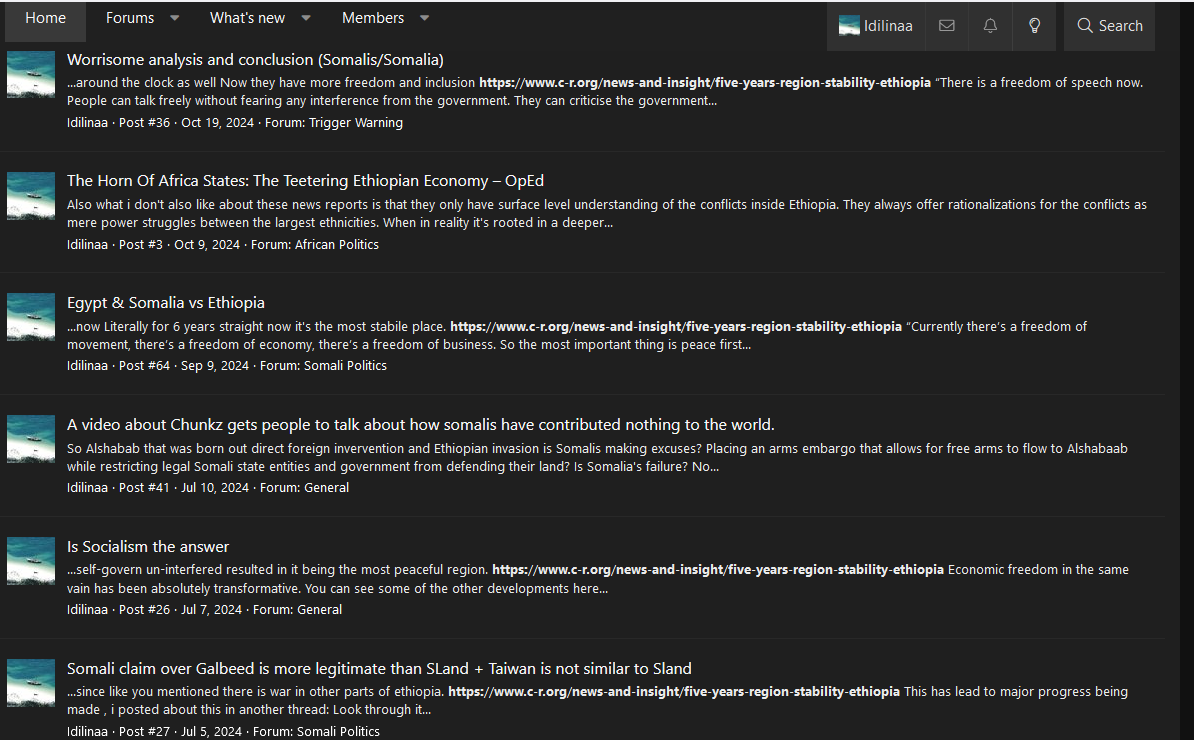Expand the What's new dropdown arrow
This screenshot has width=1194, height=740.
pyautogui.click(x=305, y=18)
